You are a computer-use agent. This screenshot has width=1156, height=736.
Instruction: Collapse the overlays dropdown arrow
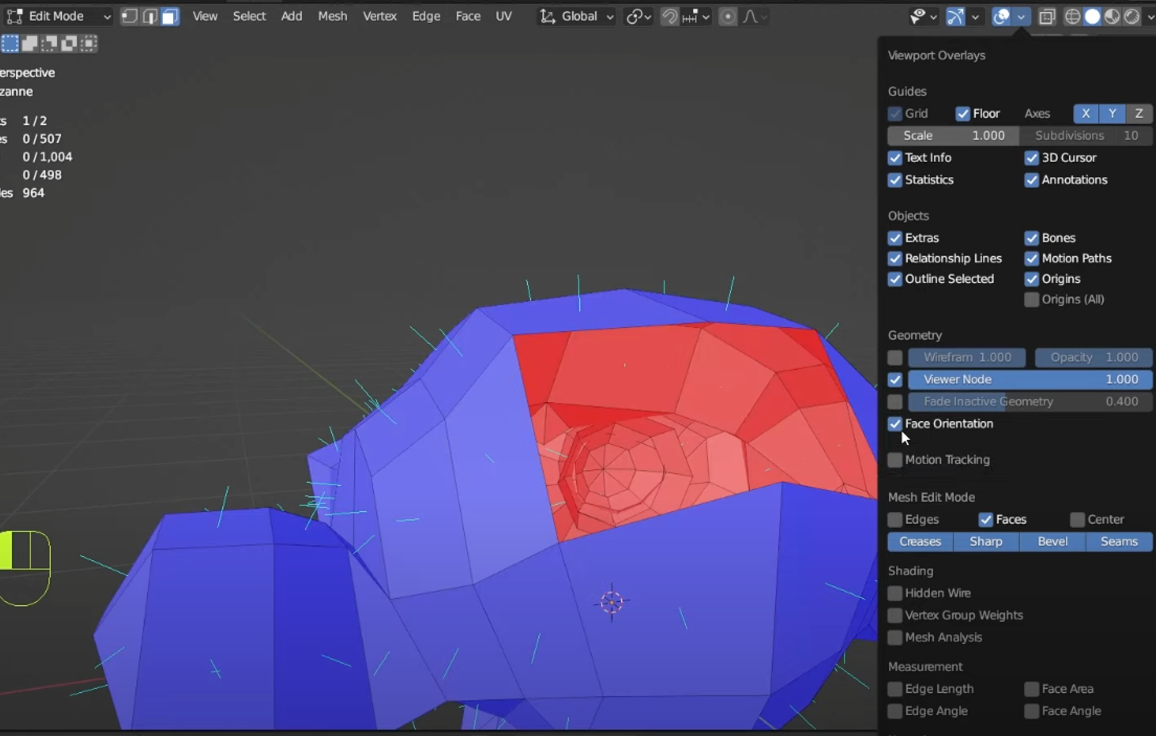[x=1021, y=16]
